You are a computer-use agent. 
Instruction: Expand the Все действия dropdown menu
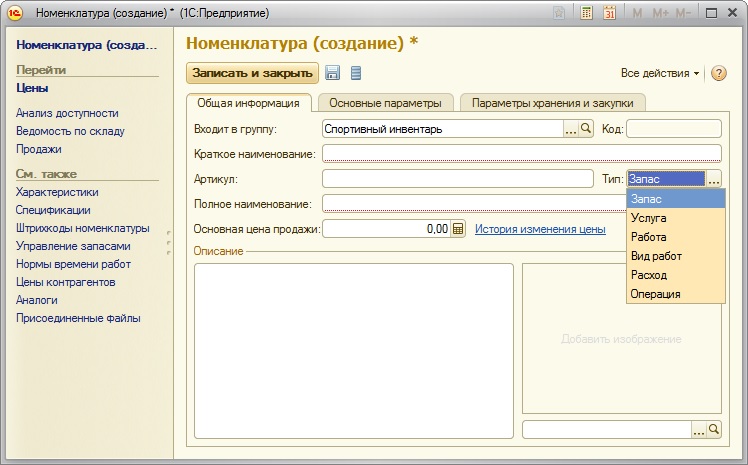click(x=660, y=74)
